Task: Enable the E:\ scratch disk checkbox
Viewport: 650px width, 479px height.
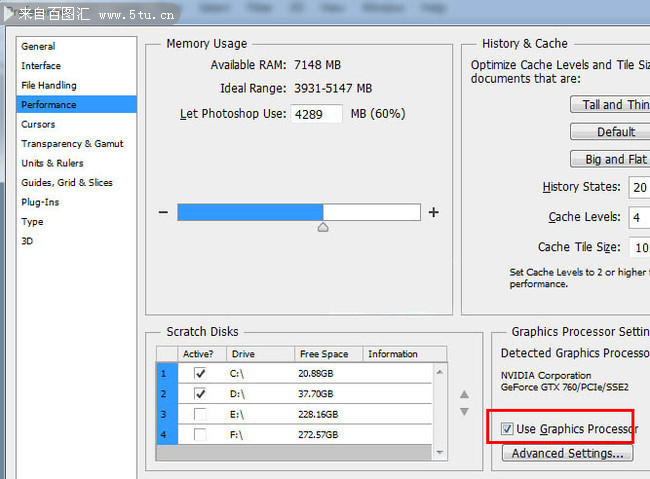Action: click(x=200, y=414)
